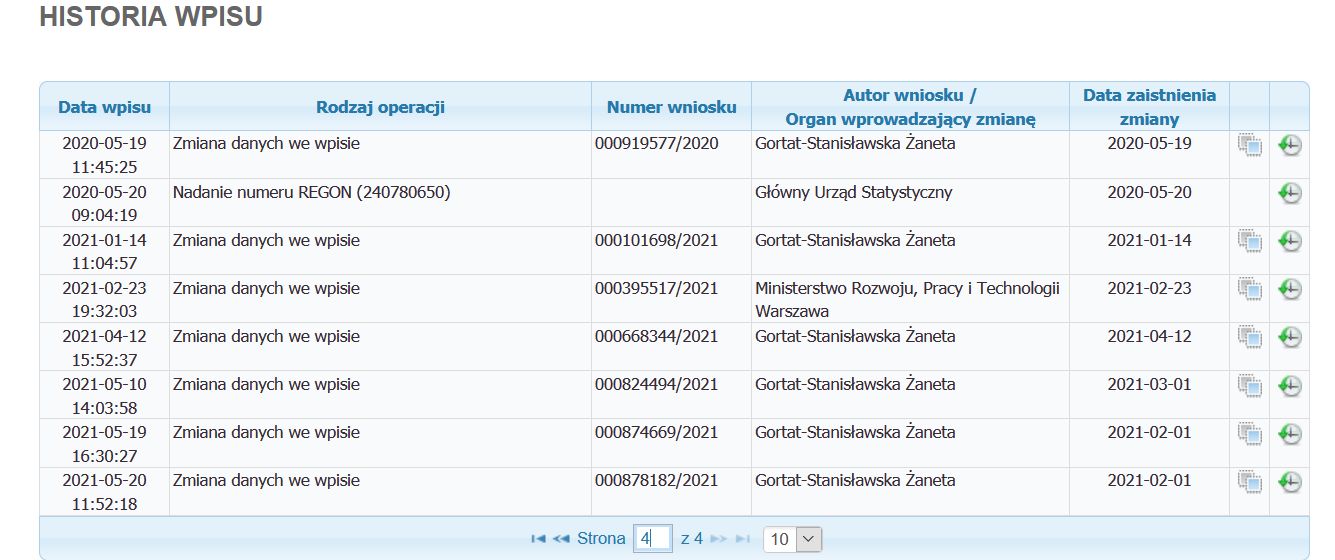Select the Główny Urząd Statystyczny cell
1335x560 pixels.
853,192
